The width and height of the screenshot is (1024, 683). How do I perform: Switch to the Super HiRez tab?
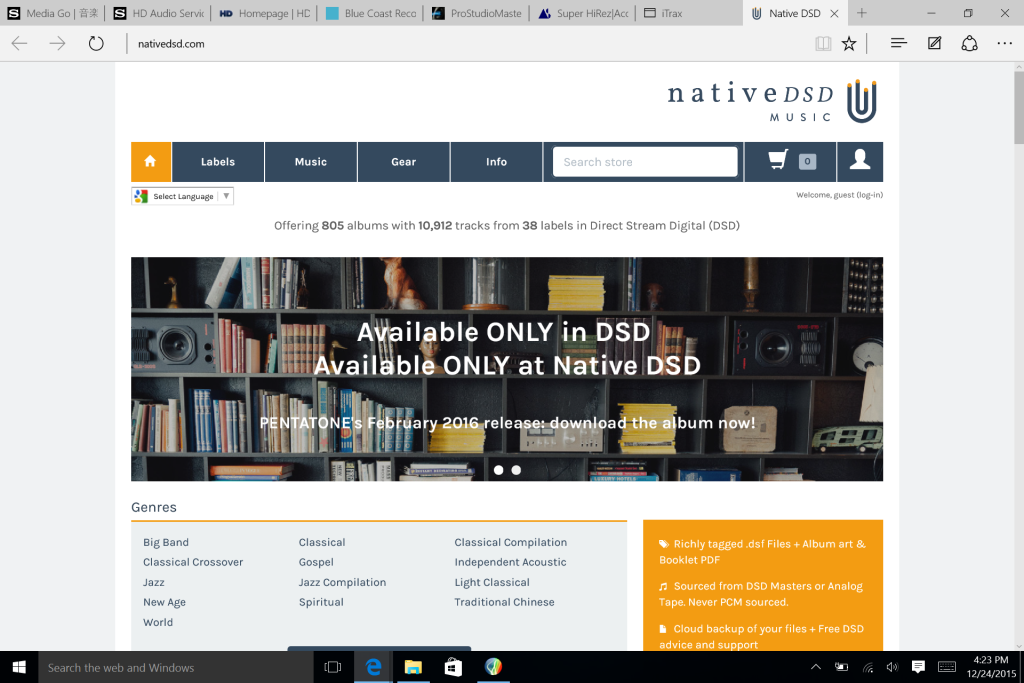coord(583,13)
